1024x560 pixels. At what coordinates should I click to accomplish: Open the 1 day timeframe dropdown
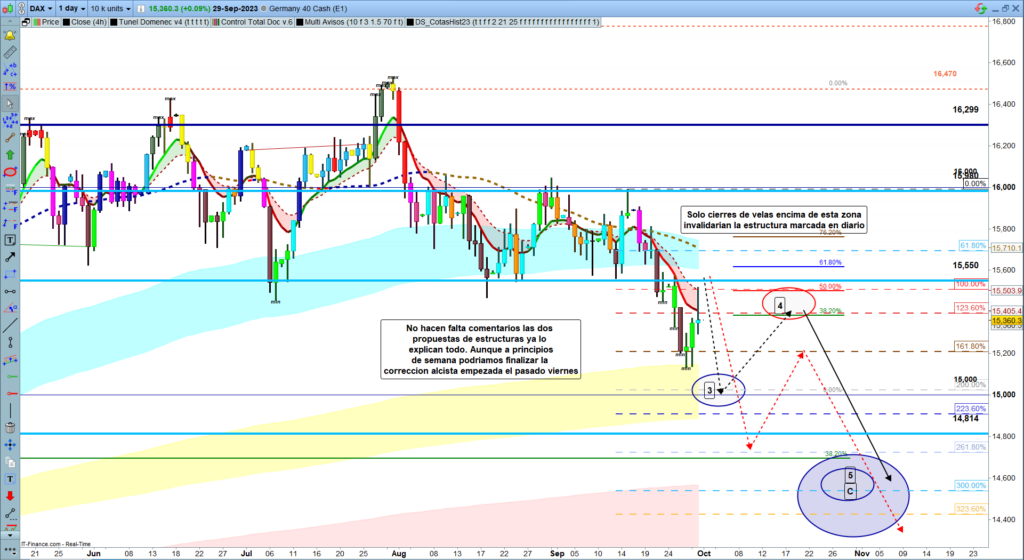[x=74, y=7]
